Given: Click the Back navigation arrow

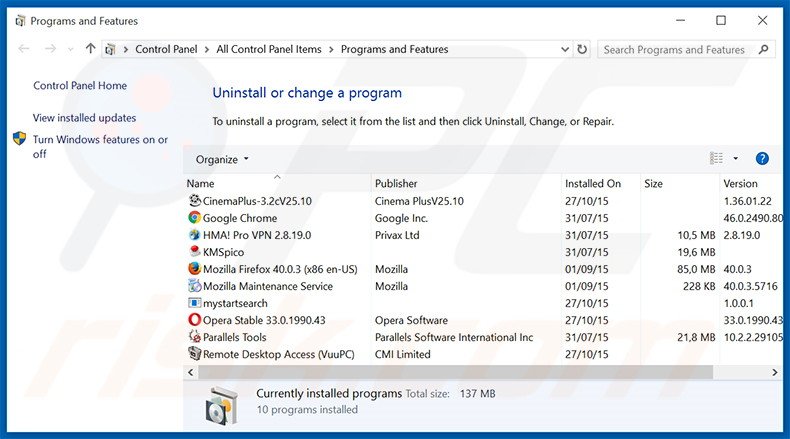Looking at the screenshot, I should pos(24,49).
